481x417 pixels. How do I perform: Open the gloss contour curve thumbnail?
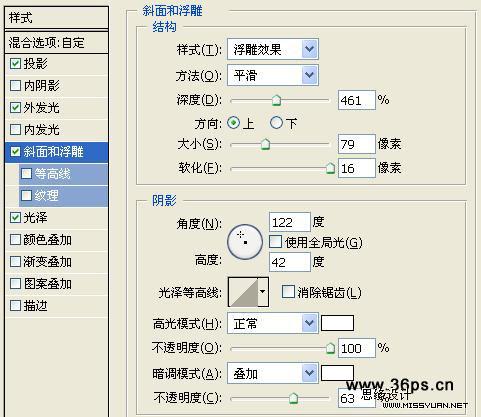coord(243,292)
